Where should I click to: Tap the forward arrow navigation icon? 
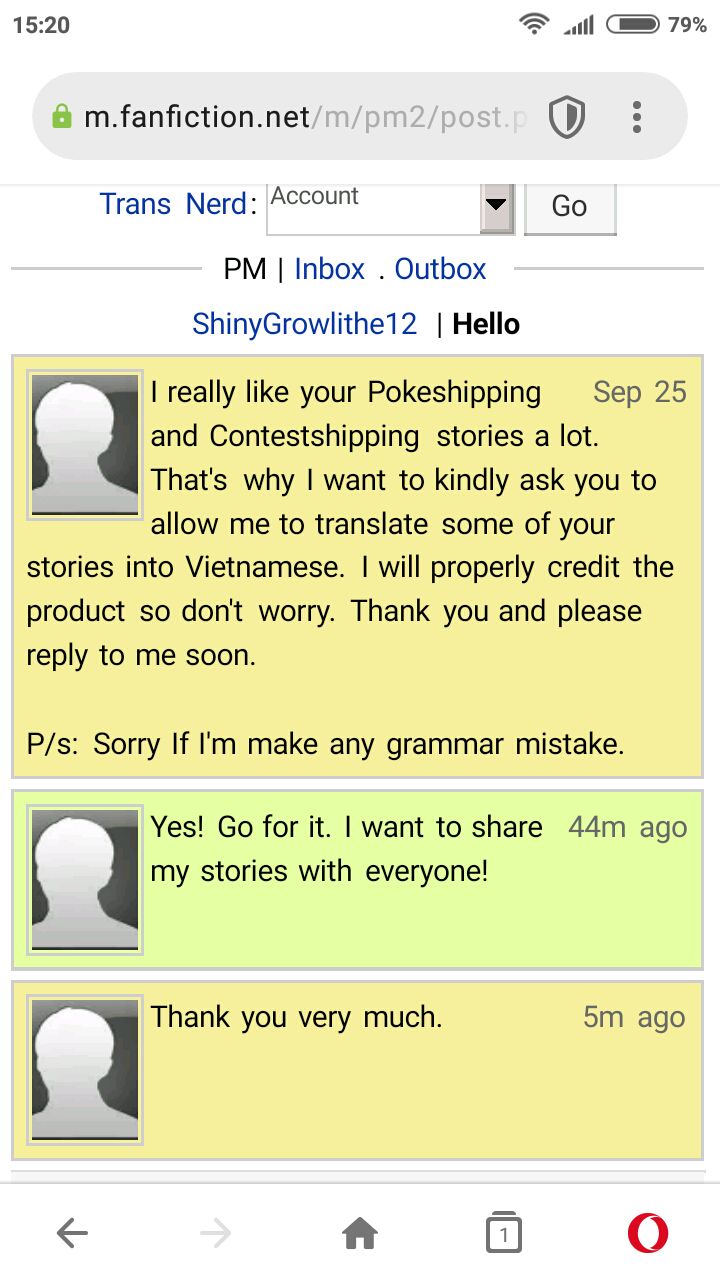click(215, 1234)
